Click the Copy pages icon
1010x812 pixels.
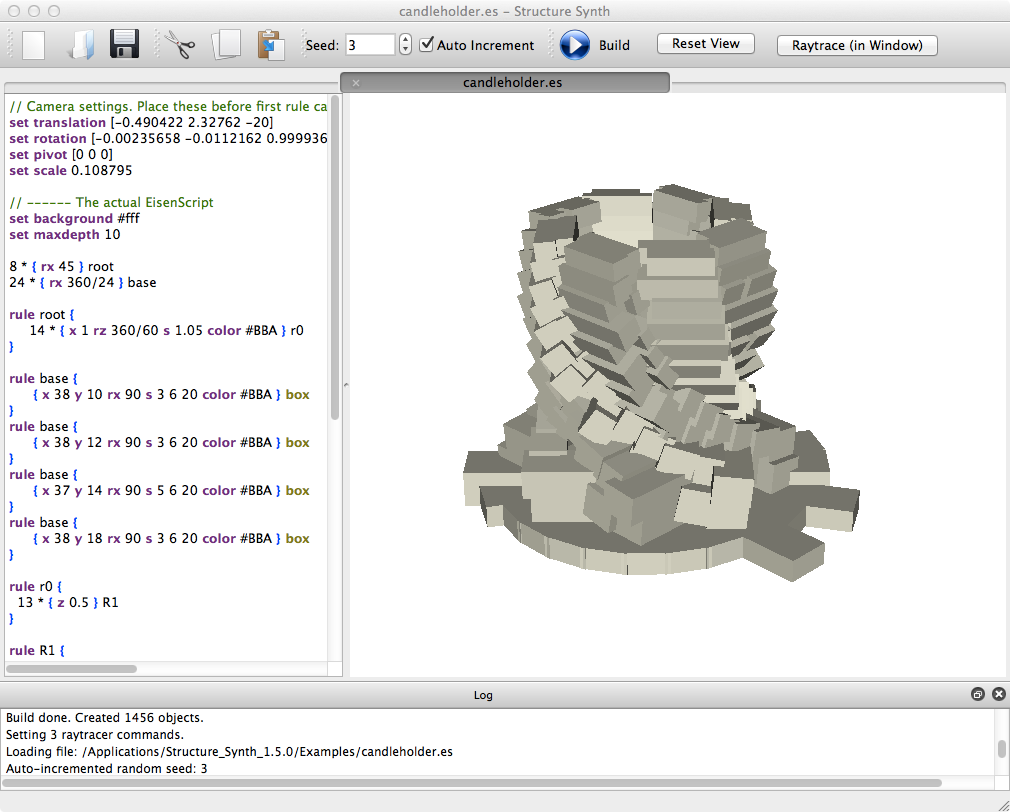point(226,45)
